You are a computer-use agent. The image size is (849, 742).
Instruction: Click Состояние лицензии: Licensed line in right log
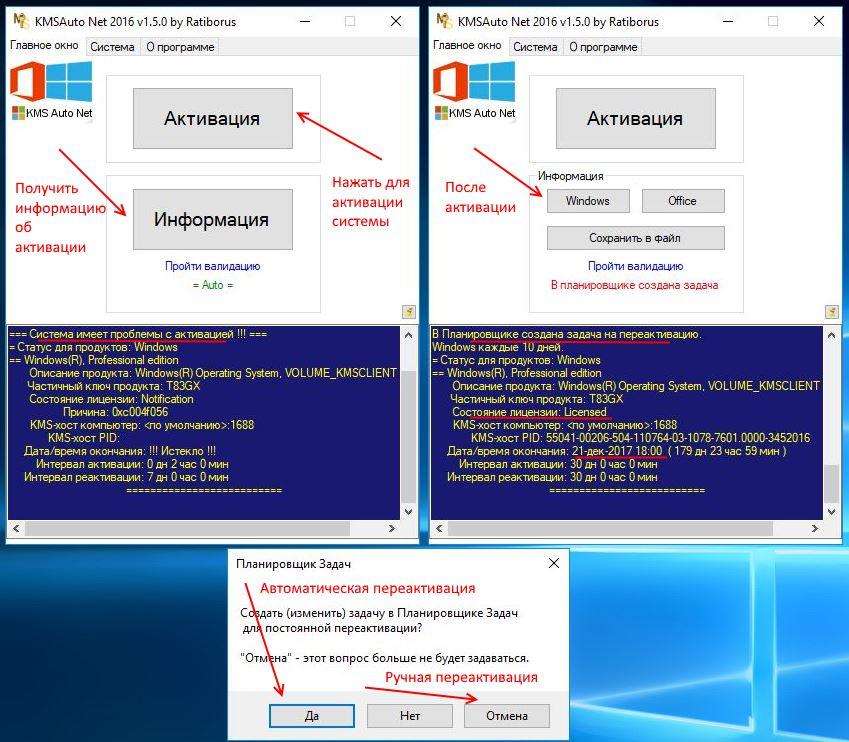coord(529,412)
